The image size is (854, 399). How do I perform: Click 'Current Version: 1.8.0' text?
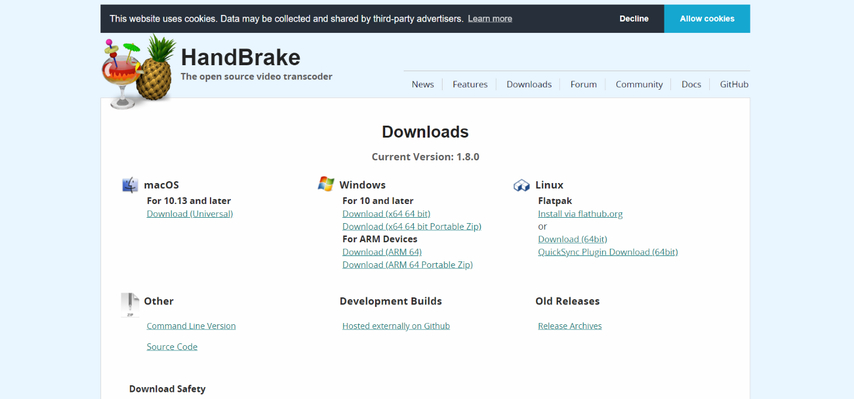click(425, 157)
